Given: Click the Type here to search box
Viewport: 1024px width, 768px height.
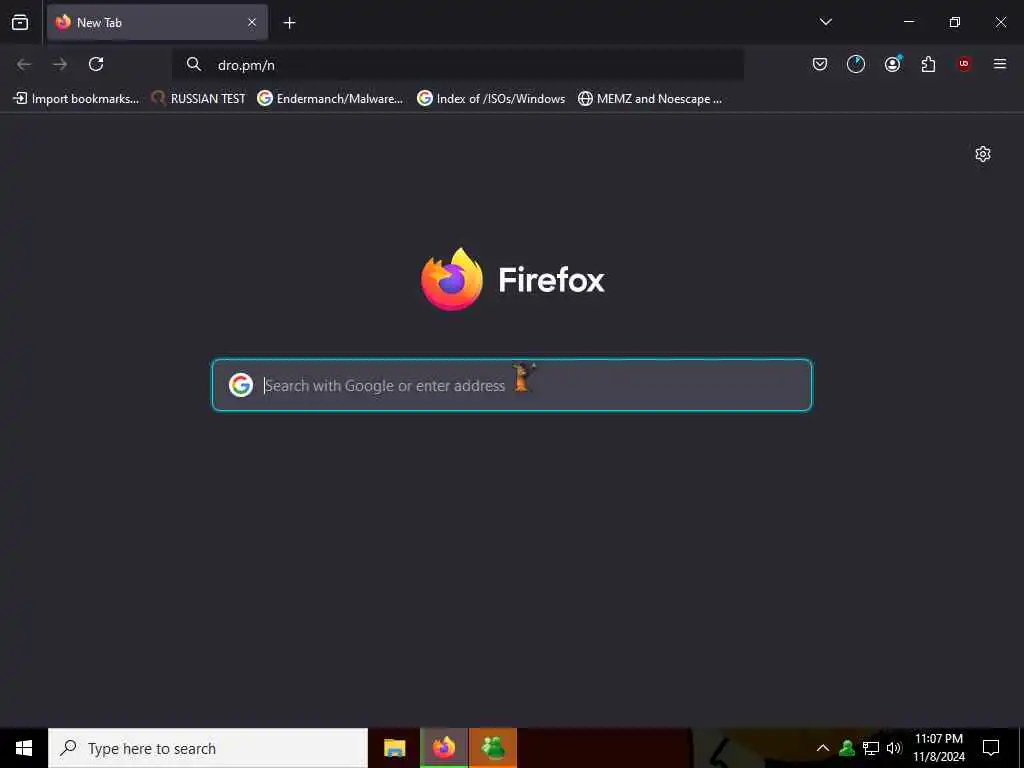Looking at the screenshot, I should (x=208, y=748).
